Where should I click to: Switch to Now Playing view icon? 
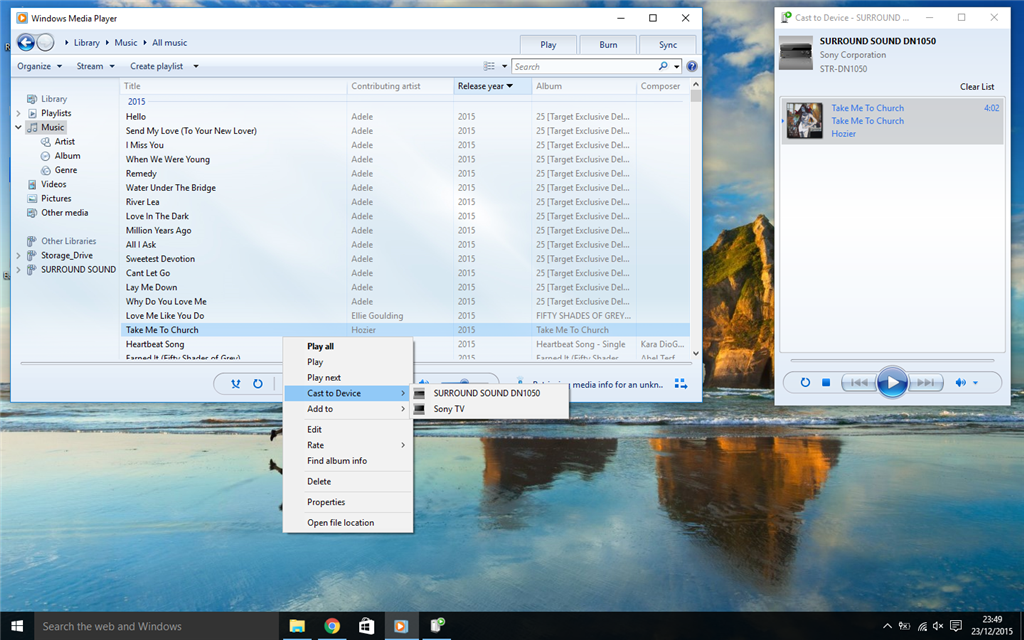(x=680, y=384)
